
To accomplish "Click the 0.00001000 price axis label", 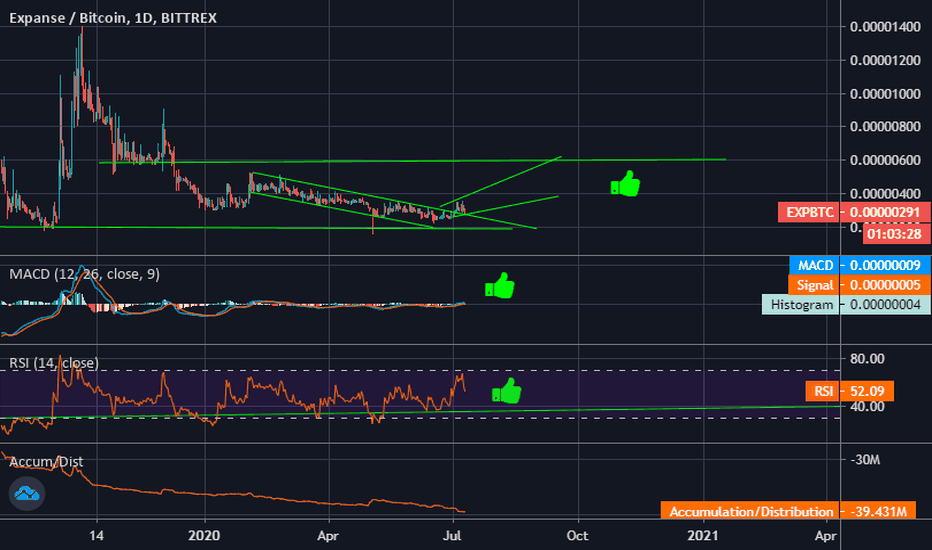I will click(885, 93).
